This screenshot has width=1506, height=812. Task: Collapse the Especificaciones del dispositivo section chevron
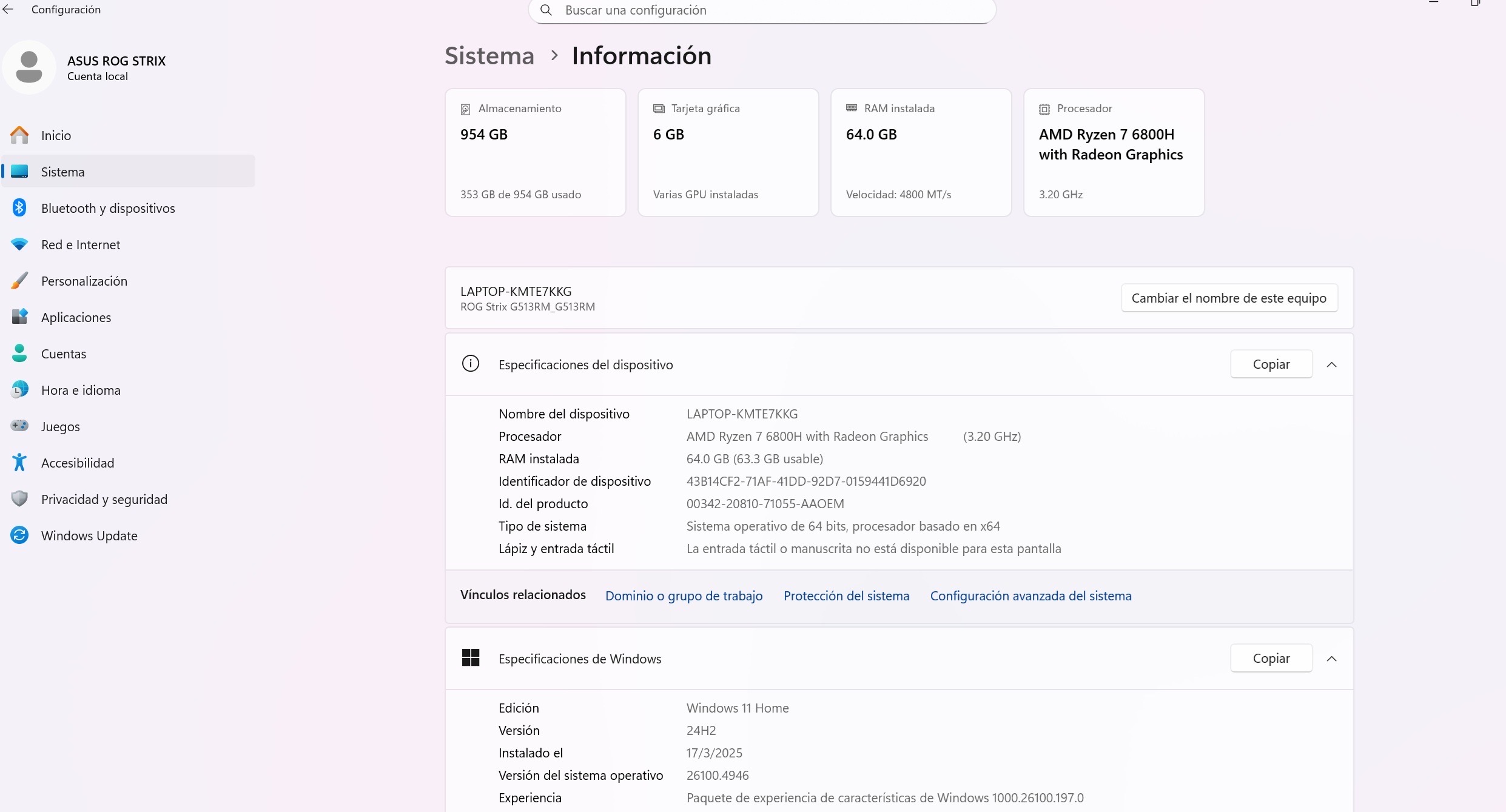(x=1332, y=364)
